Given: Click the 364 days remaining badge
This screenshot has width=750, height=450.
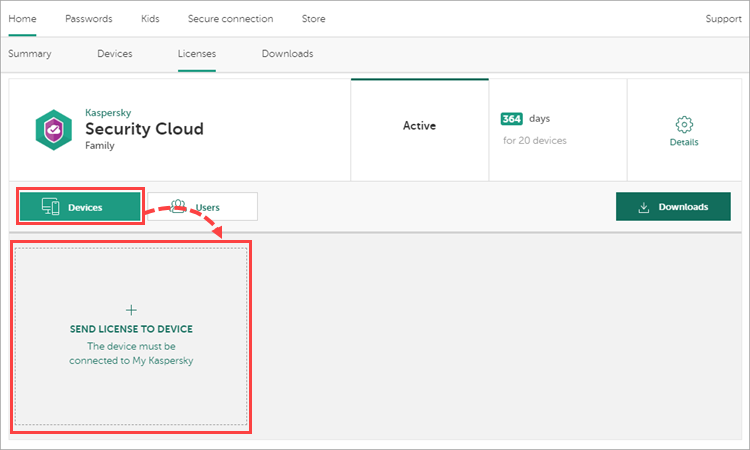Looking at the screenshot, I should point(511,119).
